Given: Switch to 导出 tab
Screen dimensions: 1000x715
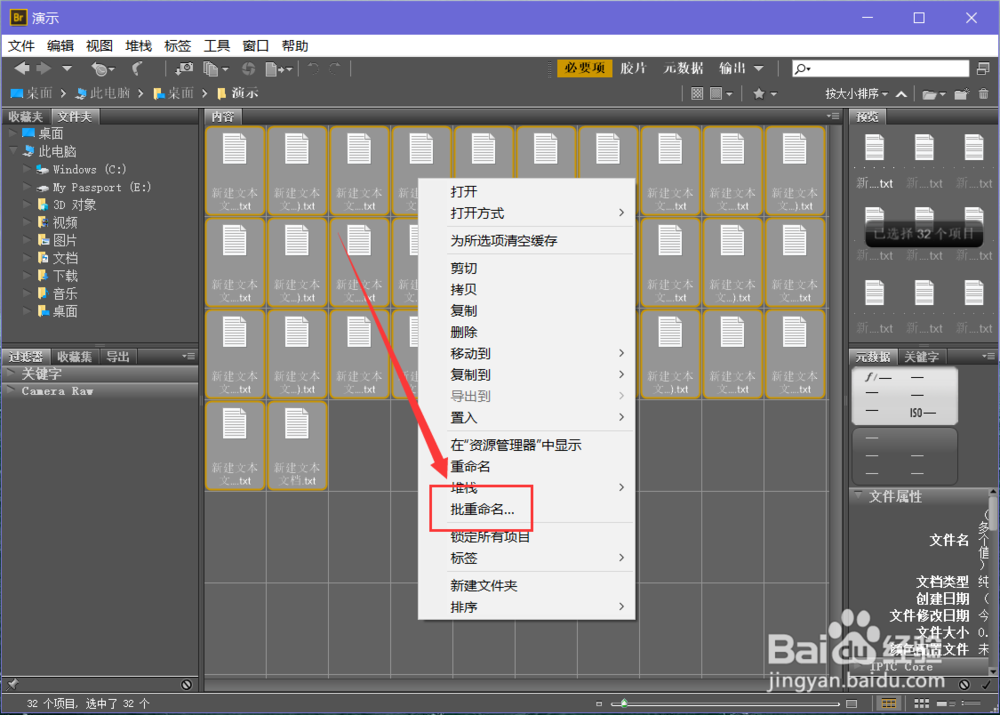Looking at the screenshot, I should click(117, 357).
